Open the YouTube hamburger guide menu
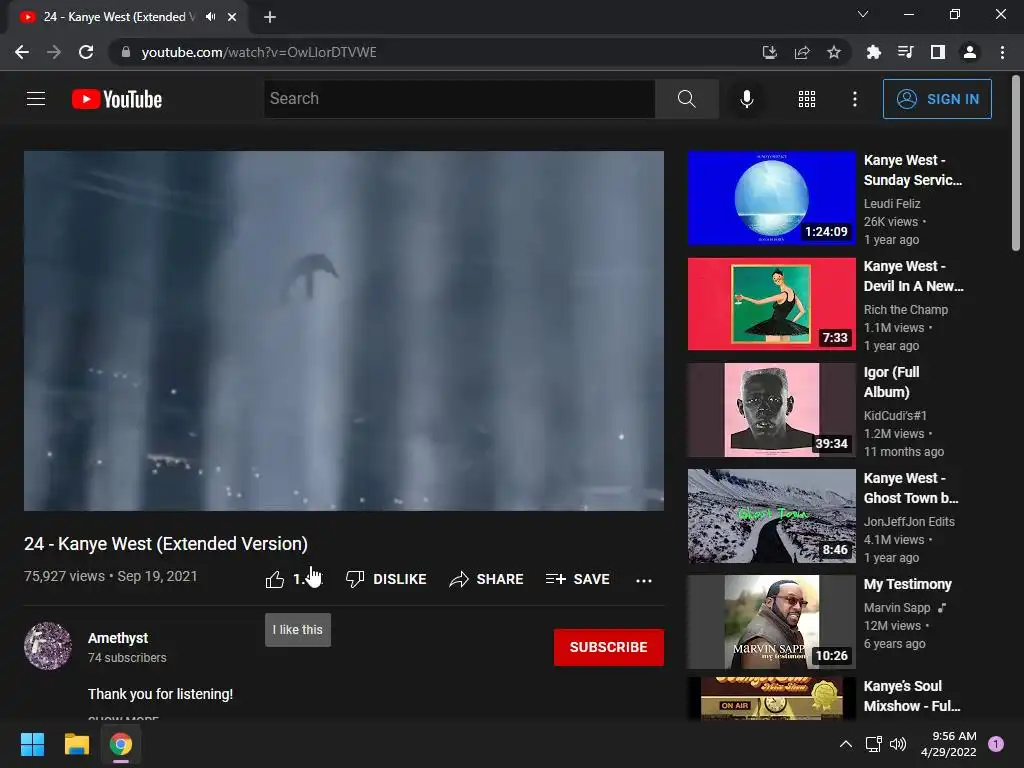The image size is (1024, 768). tap(36, 99)
